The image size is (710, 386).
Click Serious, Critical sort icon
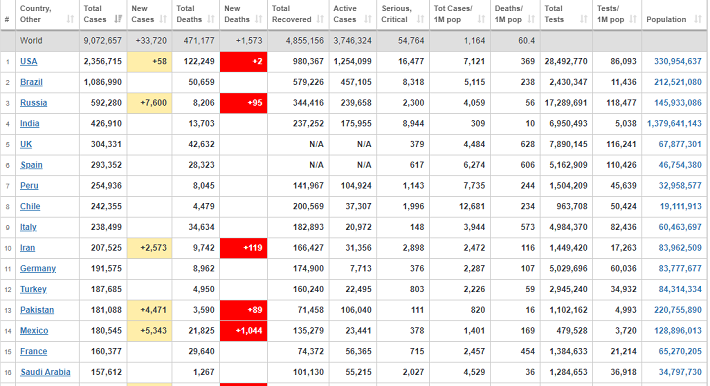point(421,19)
